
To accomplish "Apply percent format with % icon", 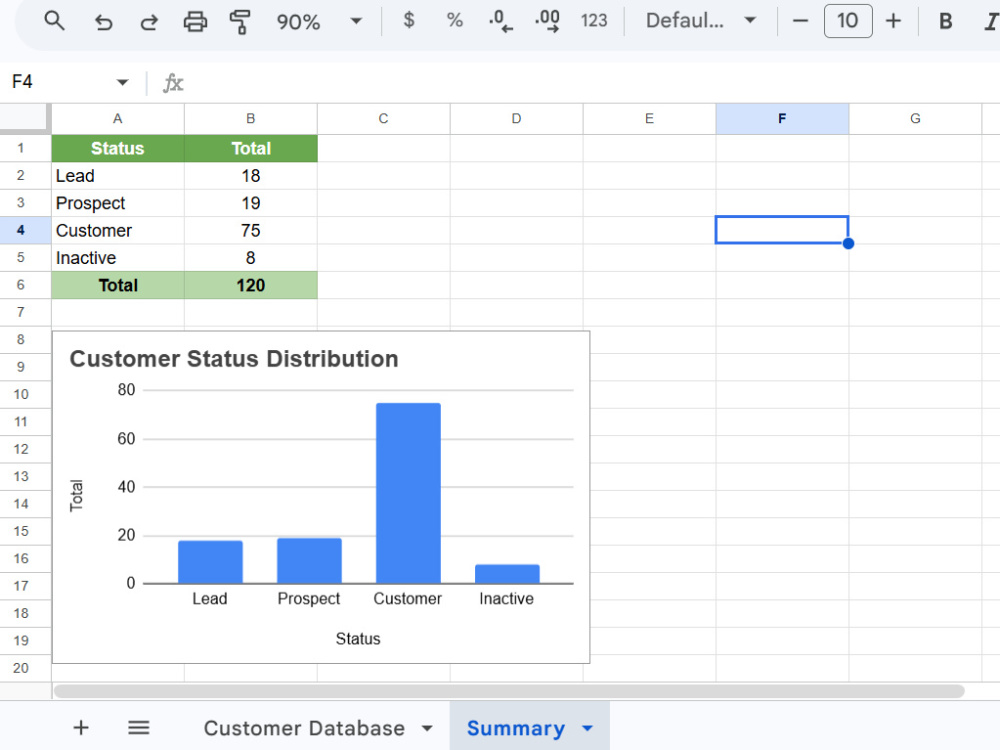I will tap(455, 20).
